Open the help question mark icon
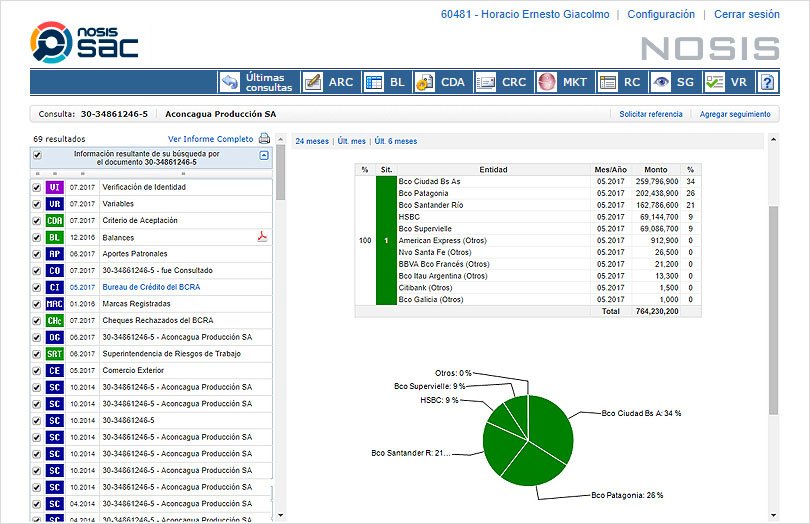This screenshot has width=810, height=524. [x=768, y=82]
